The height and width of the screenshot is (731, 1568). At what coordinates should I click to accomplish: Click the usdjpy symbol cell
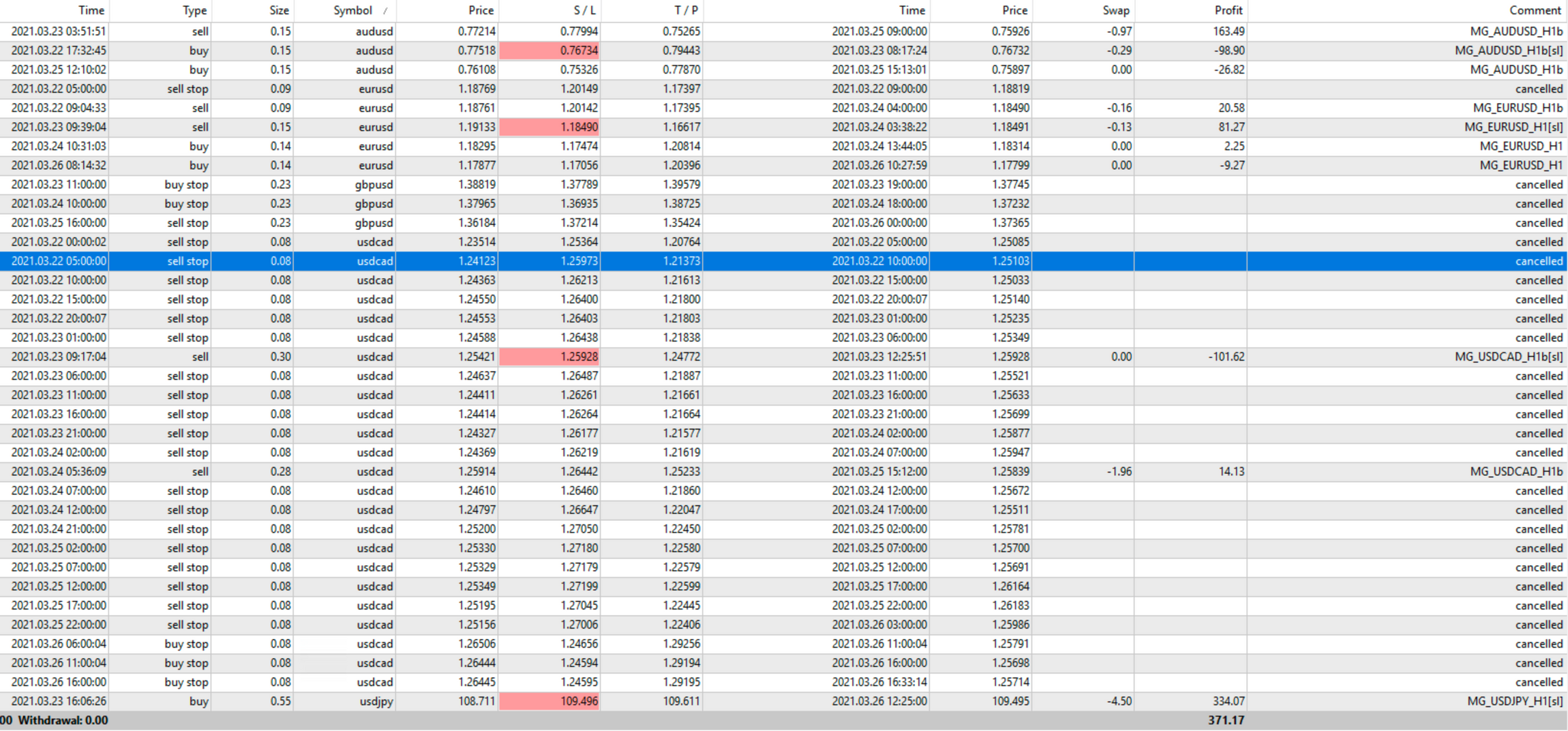point(376,701)
